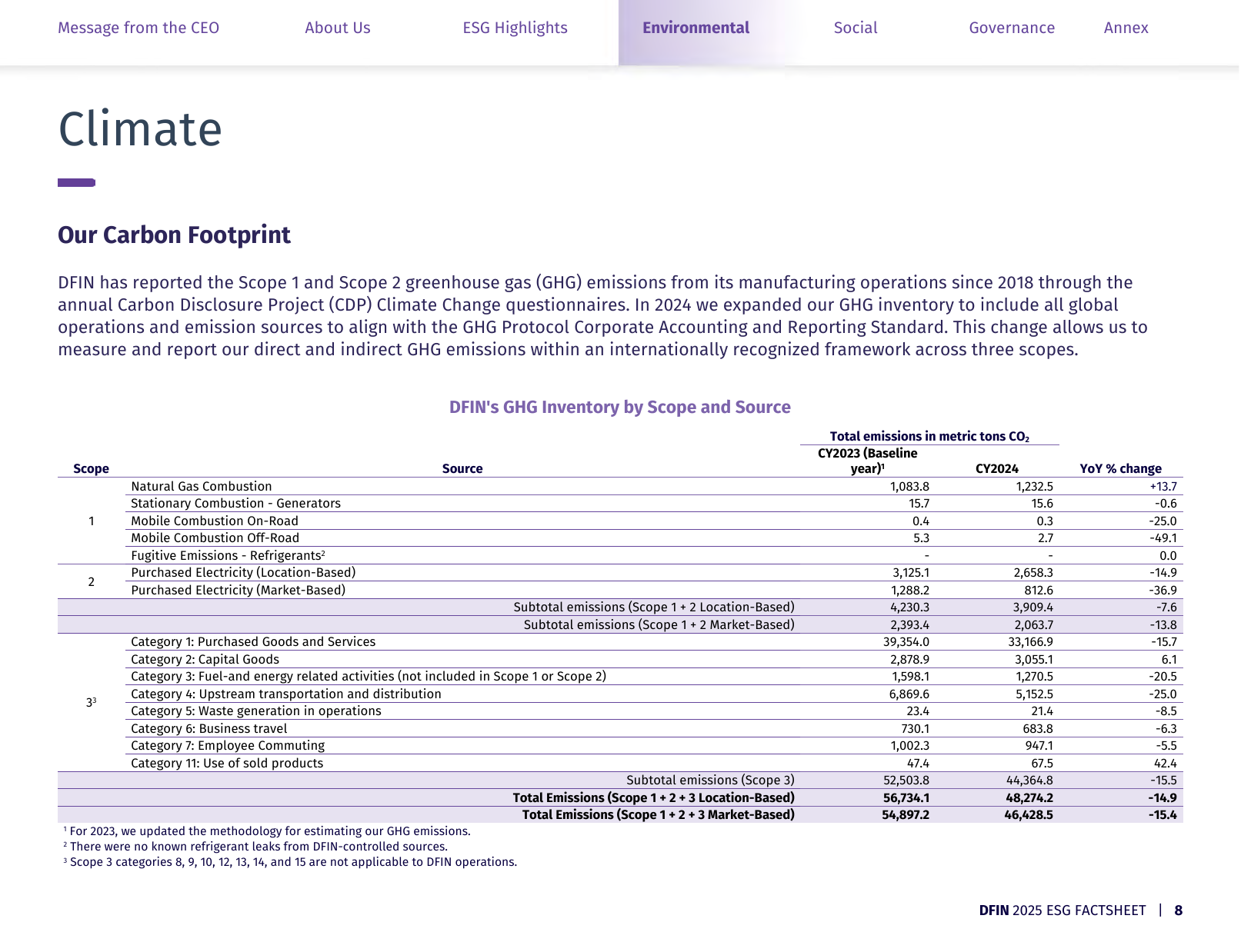
Task: Click the CY2023 (Baseline year) column header
Action: [868, 461]
